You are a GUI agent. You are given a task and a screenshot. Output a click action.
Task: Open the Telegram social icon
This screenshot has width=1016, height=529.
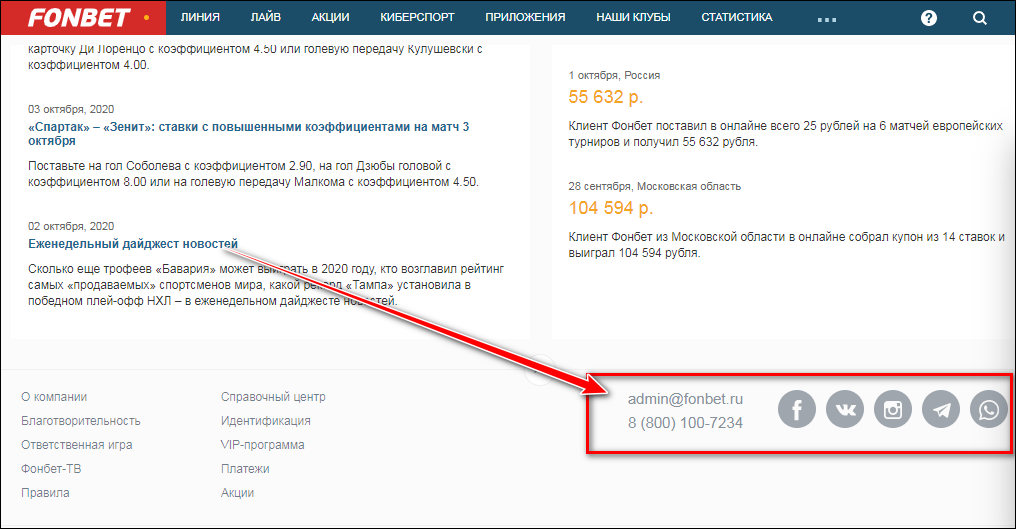[x=941, y=409]
